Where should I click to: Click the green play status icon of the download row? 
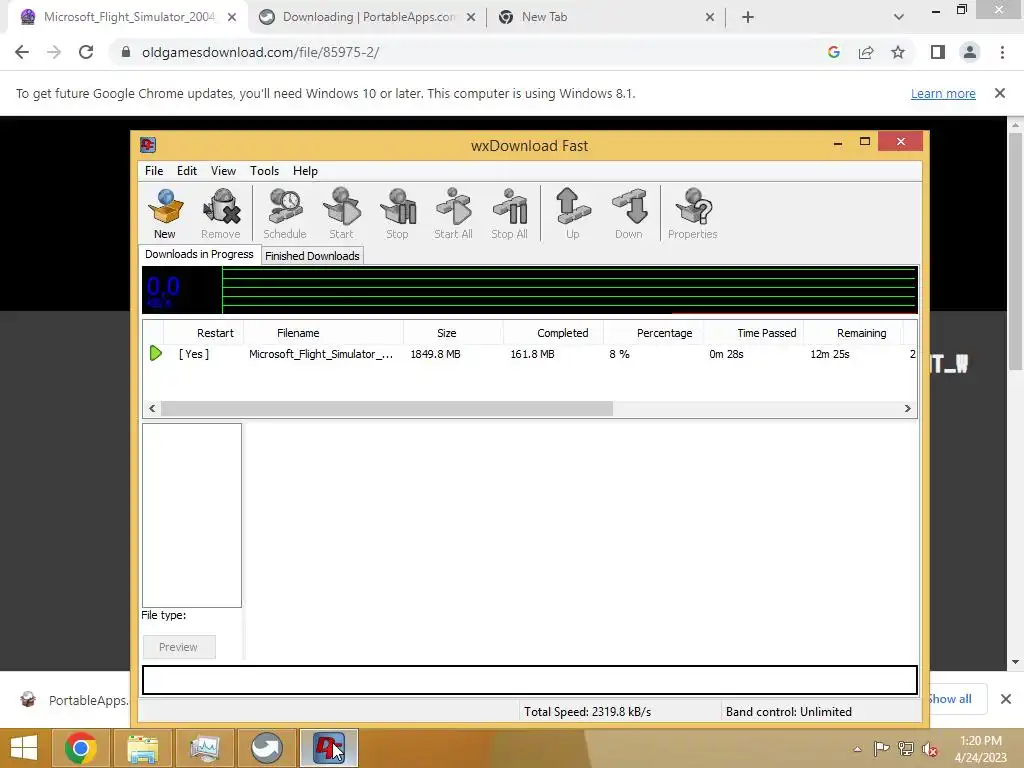[155, 353]
